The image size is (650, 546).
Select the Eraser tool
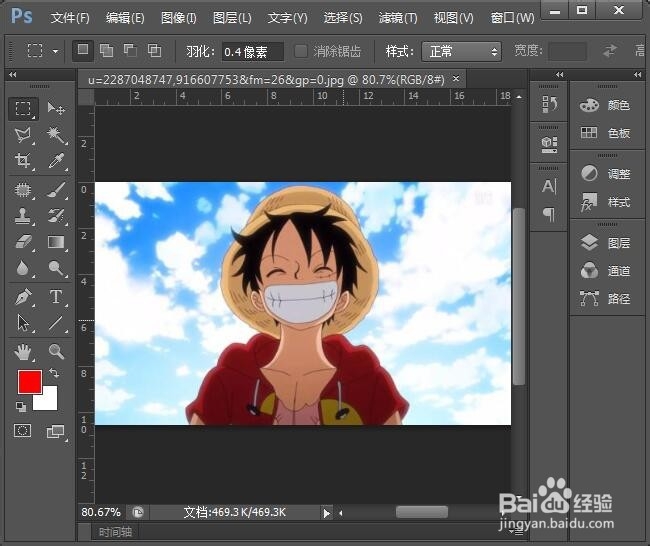coord(23,242)
